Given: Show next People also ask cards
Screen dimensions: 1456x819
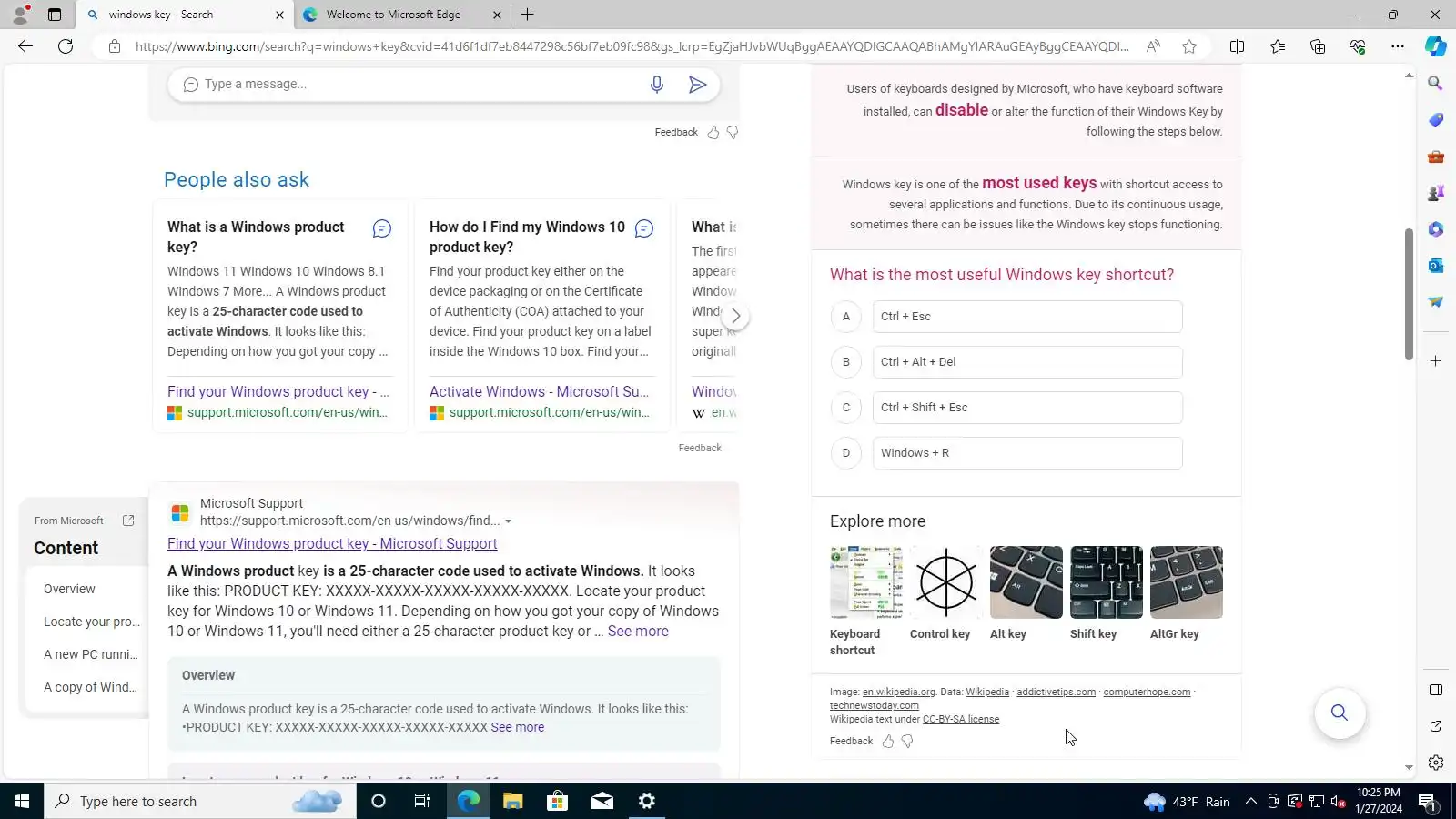Looking at the screenshot, I should click(735, 317).
